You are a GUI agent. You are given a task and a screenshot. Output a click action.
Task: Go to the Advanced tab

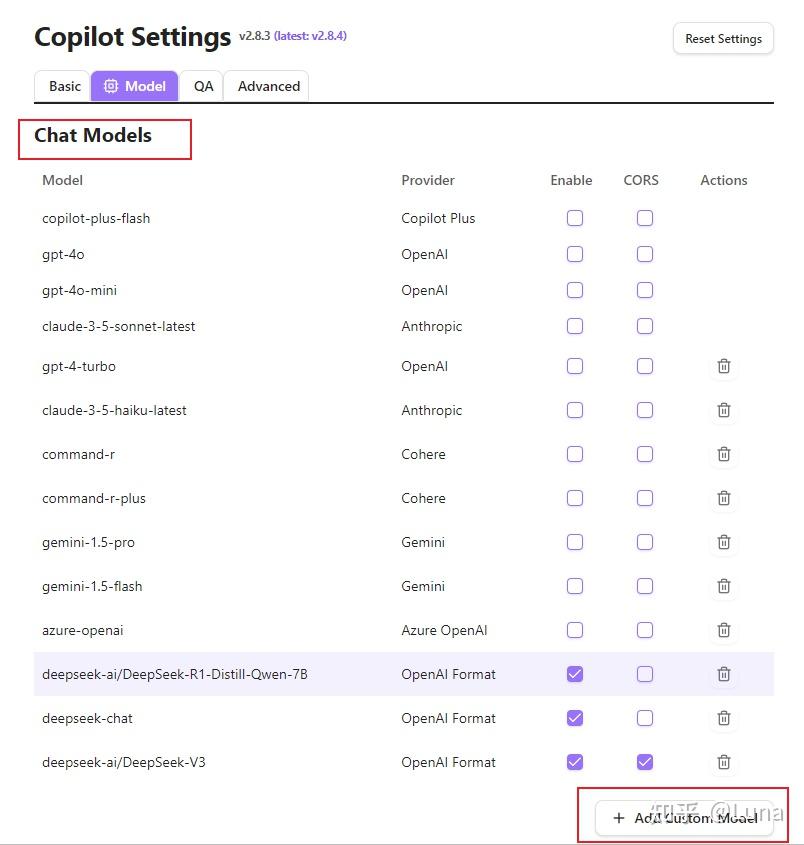click(268, 86)
